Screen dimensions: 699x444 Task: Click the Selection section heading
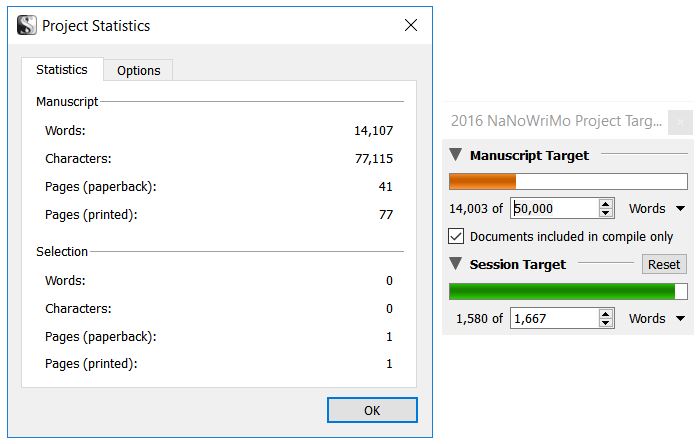pos(62,251)
